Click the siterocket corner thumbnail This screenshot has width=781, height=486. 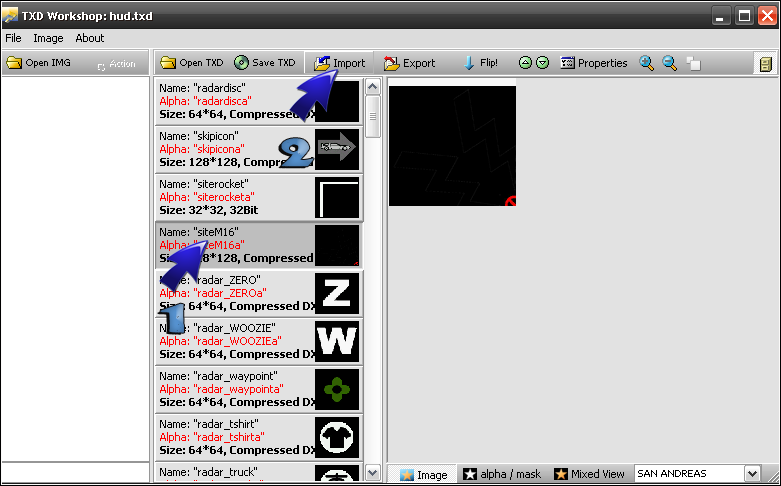pos(337,197)
